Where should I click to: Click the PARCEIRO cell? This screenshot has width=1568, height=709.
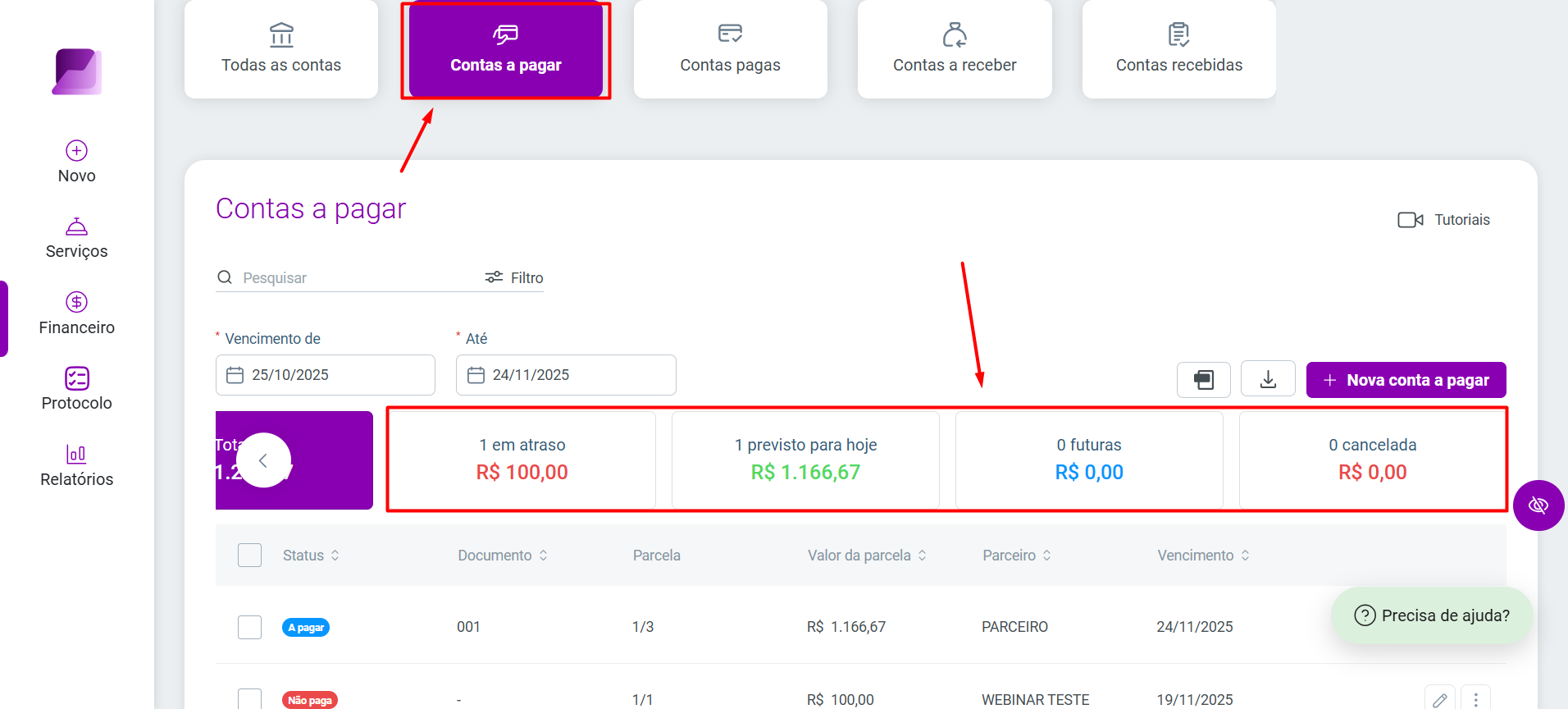point(1014,627)
